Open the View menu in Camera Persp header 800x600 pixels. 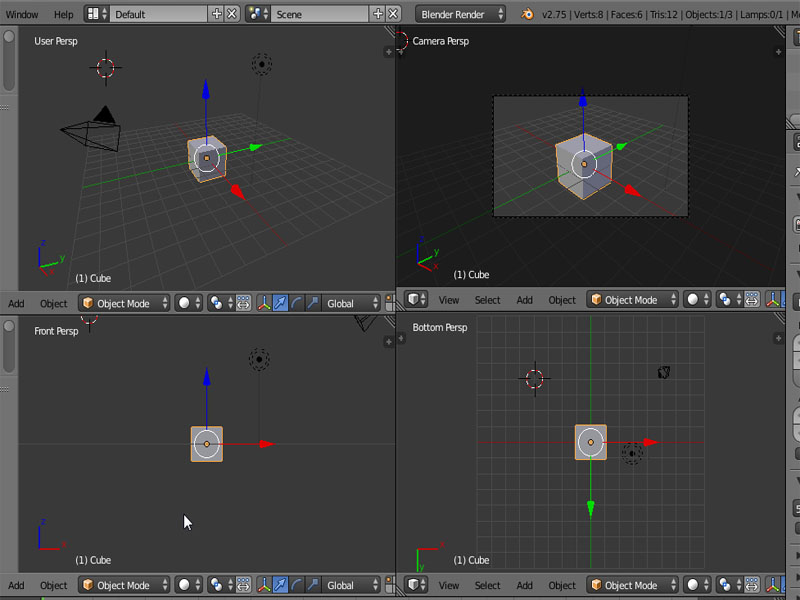coord(449,300)
